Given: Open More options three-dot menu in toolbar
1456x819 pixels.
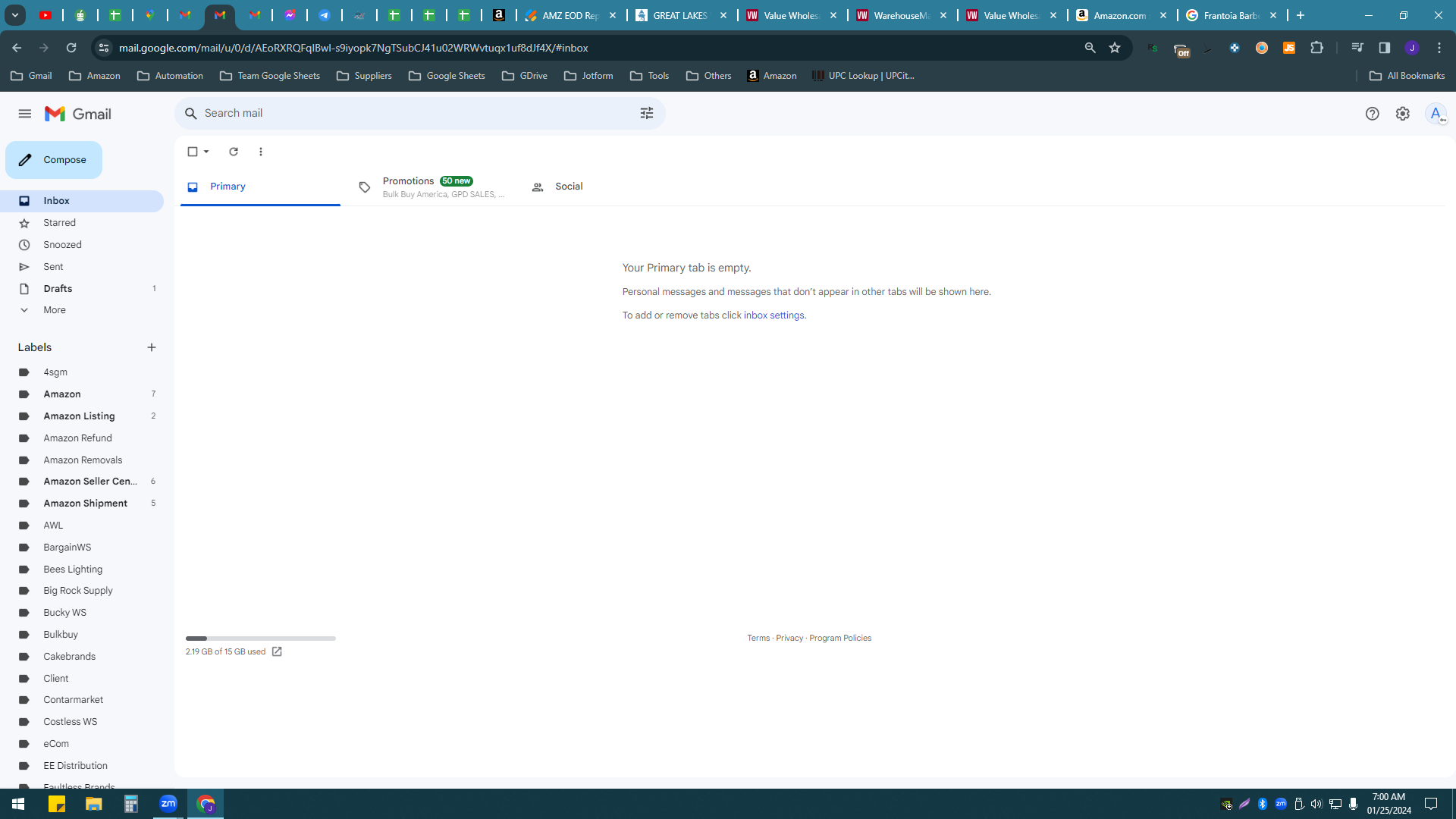Looking at the screenshot, I should tap(261, 152).
